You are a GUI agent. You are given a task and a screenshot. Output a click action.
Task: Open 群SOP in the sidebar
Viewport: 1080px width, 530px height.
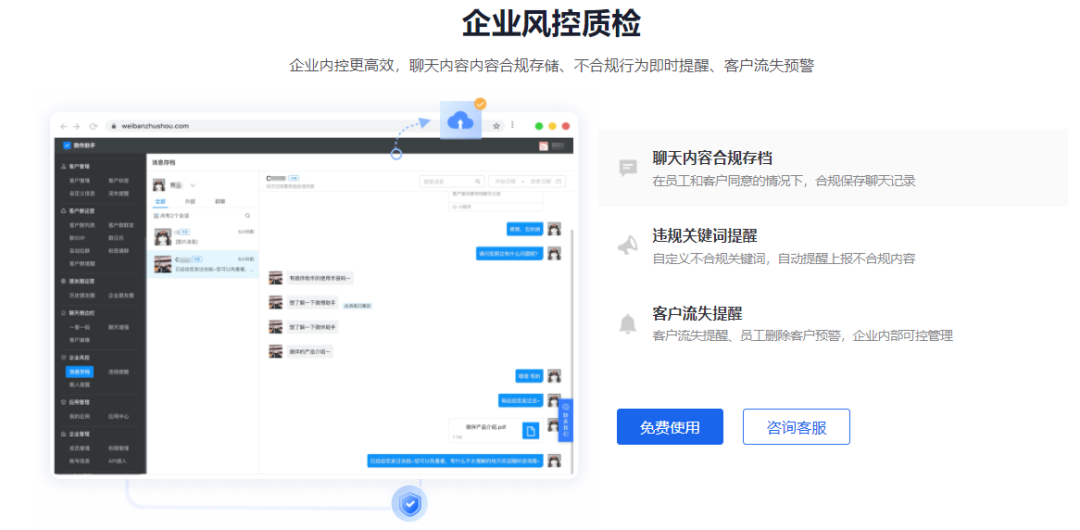[76, 238]
